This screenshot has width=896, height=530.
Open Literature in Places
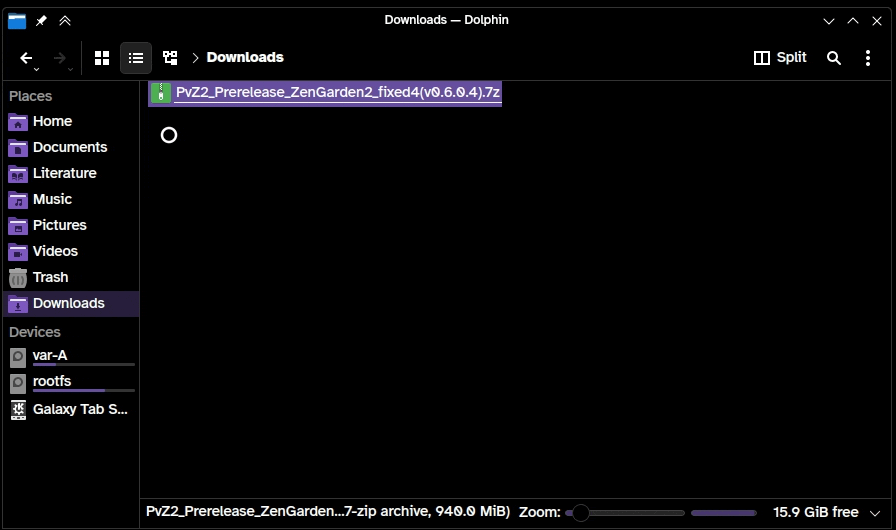coord(71,173)
